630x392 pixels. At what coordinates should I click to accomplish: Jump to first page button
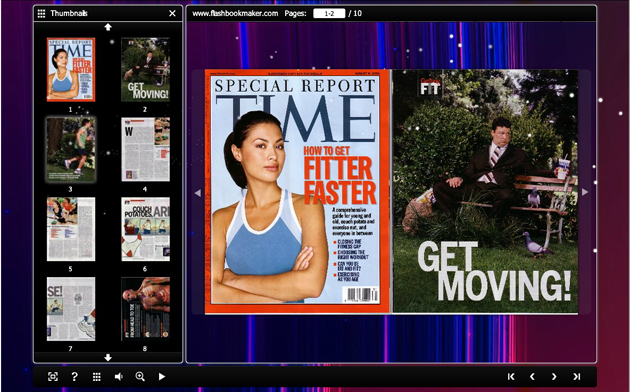pos(511,376)
